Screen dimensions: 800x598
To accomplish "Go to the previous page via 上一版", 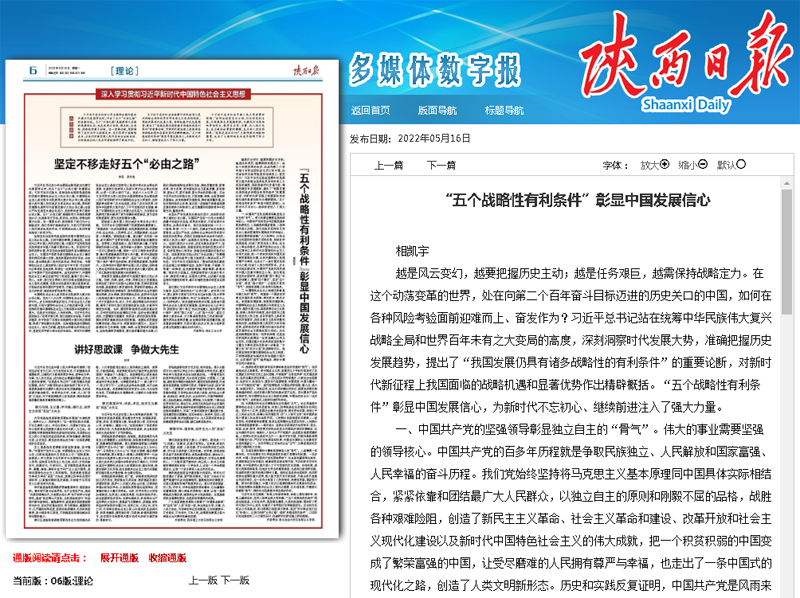I will (x=204, y=580).
